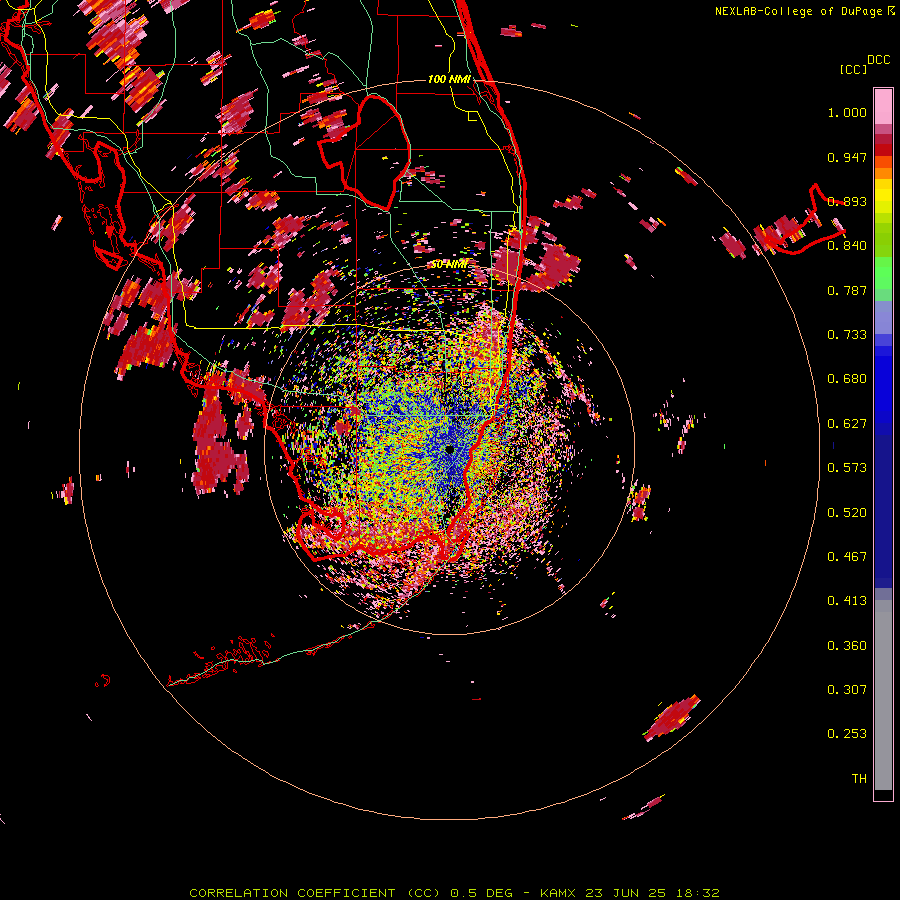Viewport: 900px width, 900px height.
Task: Click the 0.360 scale value
Action: point(847,646)
